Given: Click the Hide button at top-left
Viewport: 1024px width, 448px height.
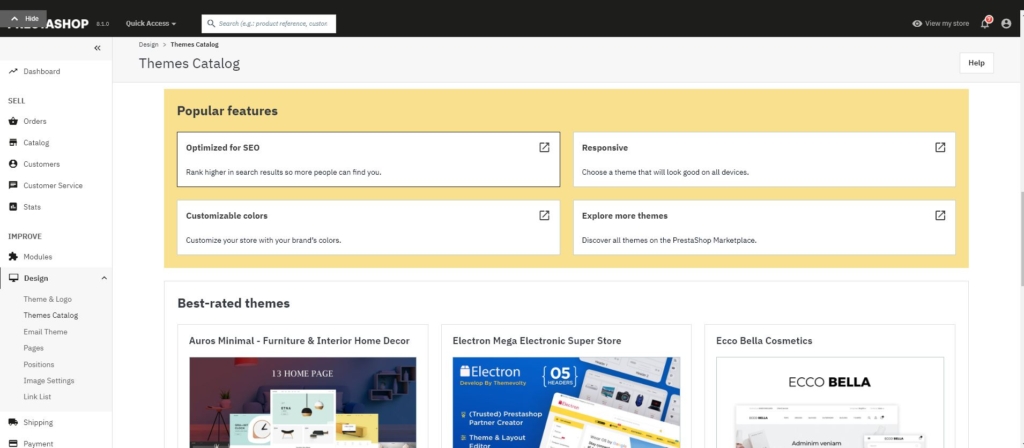Looking at the screenshot, I should (x=24, y=18).
